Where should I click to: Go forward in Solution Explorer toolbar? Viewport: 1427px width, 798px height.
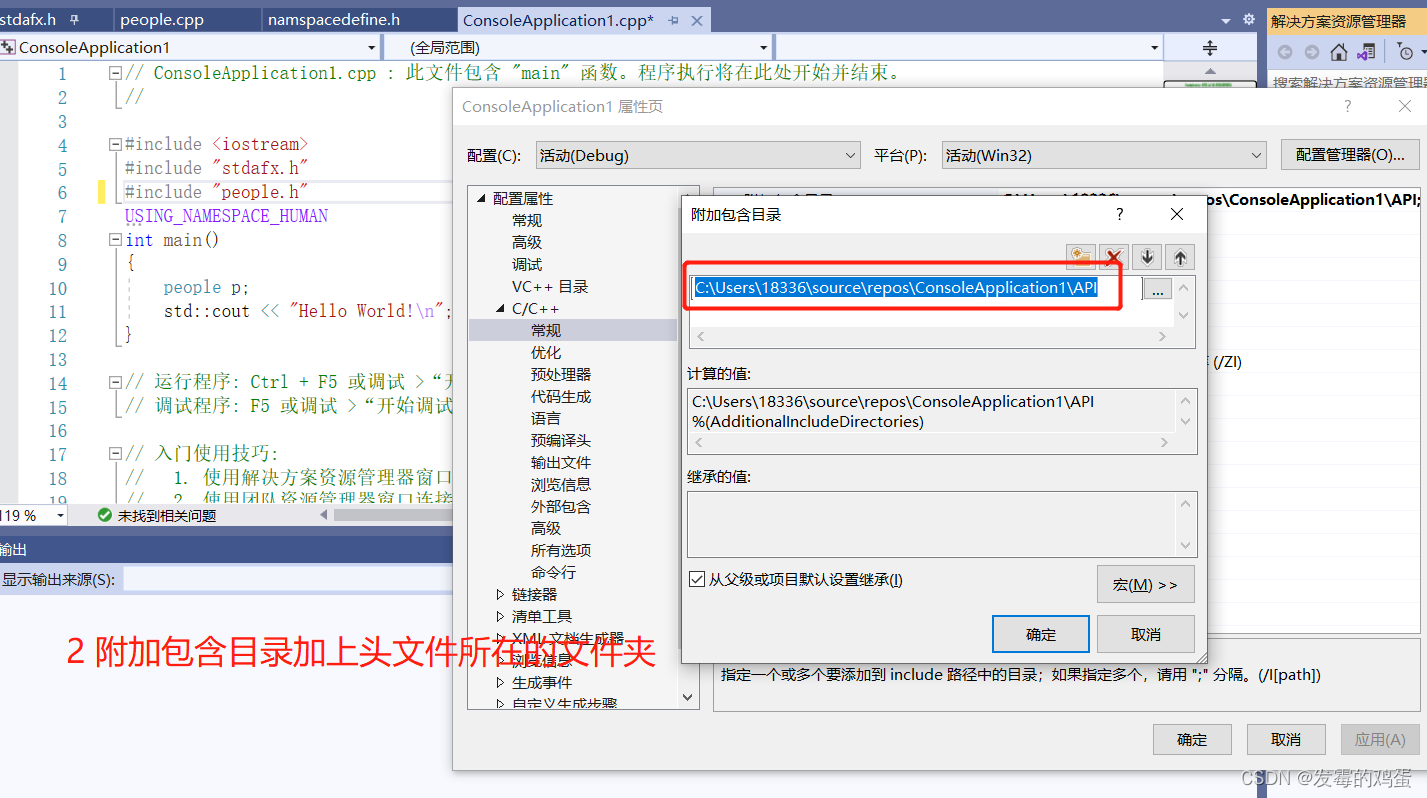pos(1312,52)
